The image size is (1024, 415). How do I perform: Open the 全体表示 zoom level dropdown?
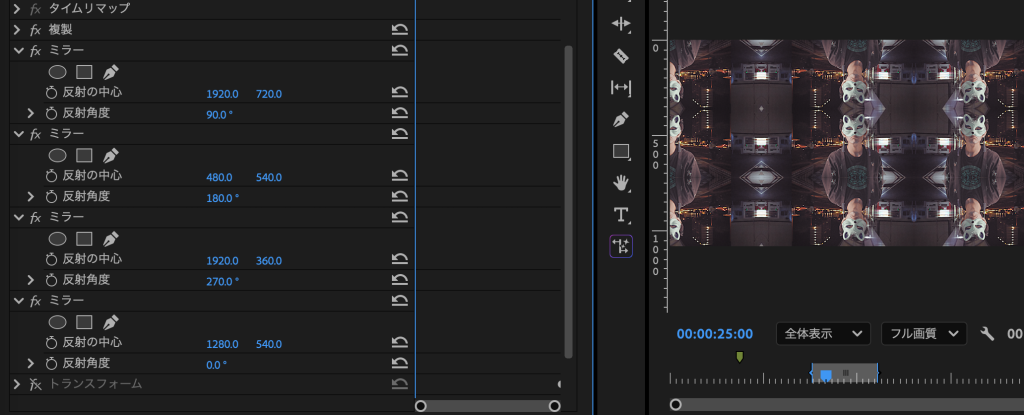(x=822, y=334)
